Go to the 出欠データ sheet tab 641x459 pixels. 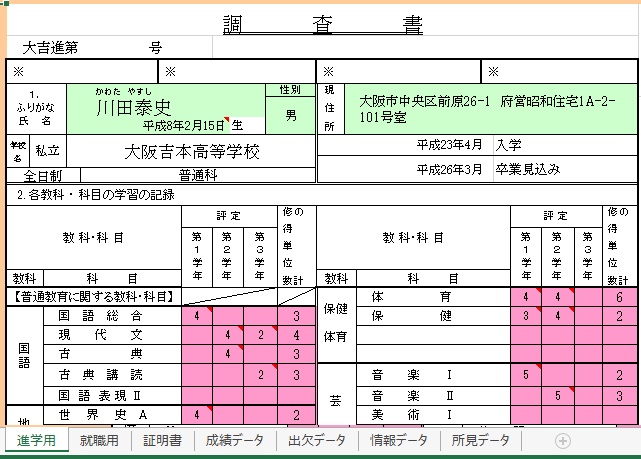click(x=316, y=441)
